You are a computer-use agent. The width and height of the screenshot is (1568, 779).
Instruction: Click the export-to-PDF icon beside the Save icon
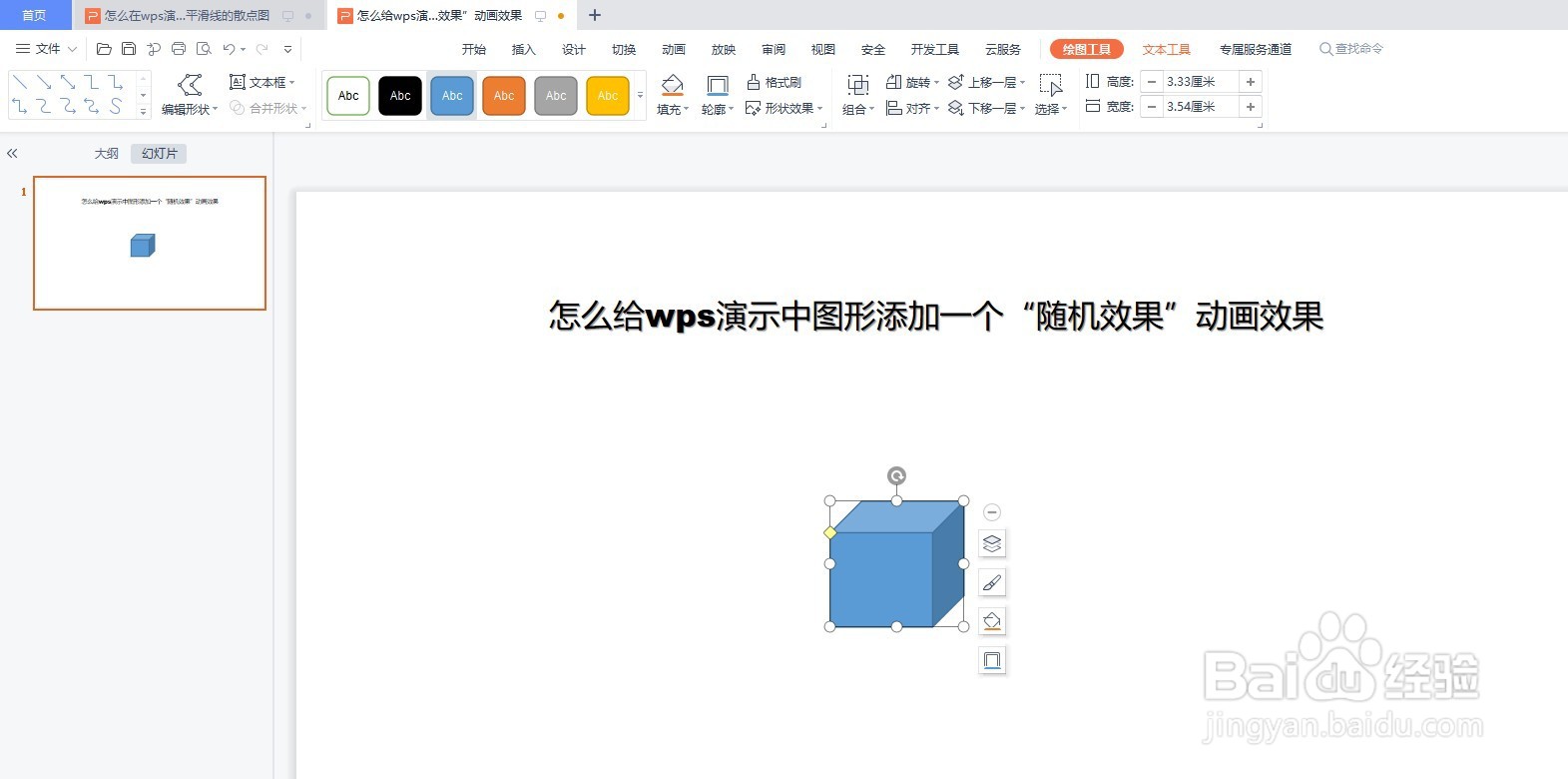154,49
